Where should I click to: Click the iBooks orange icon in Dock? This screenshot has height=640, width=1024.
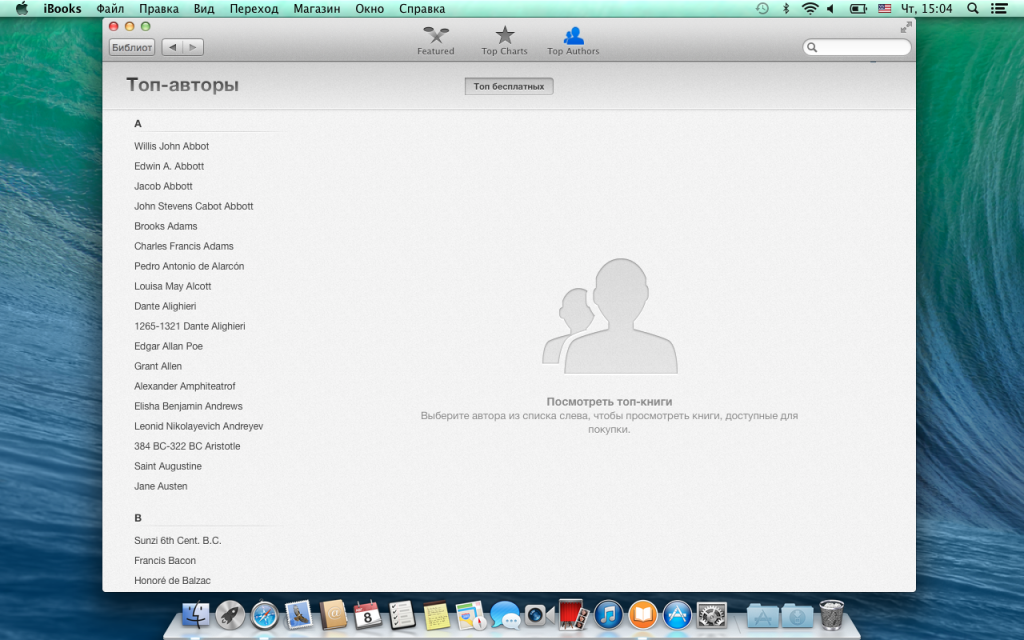(643, 615)
